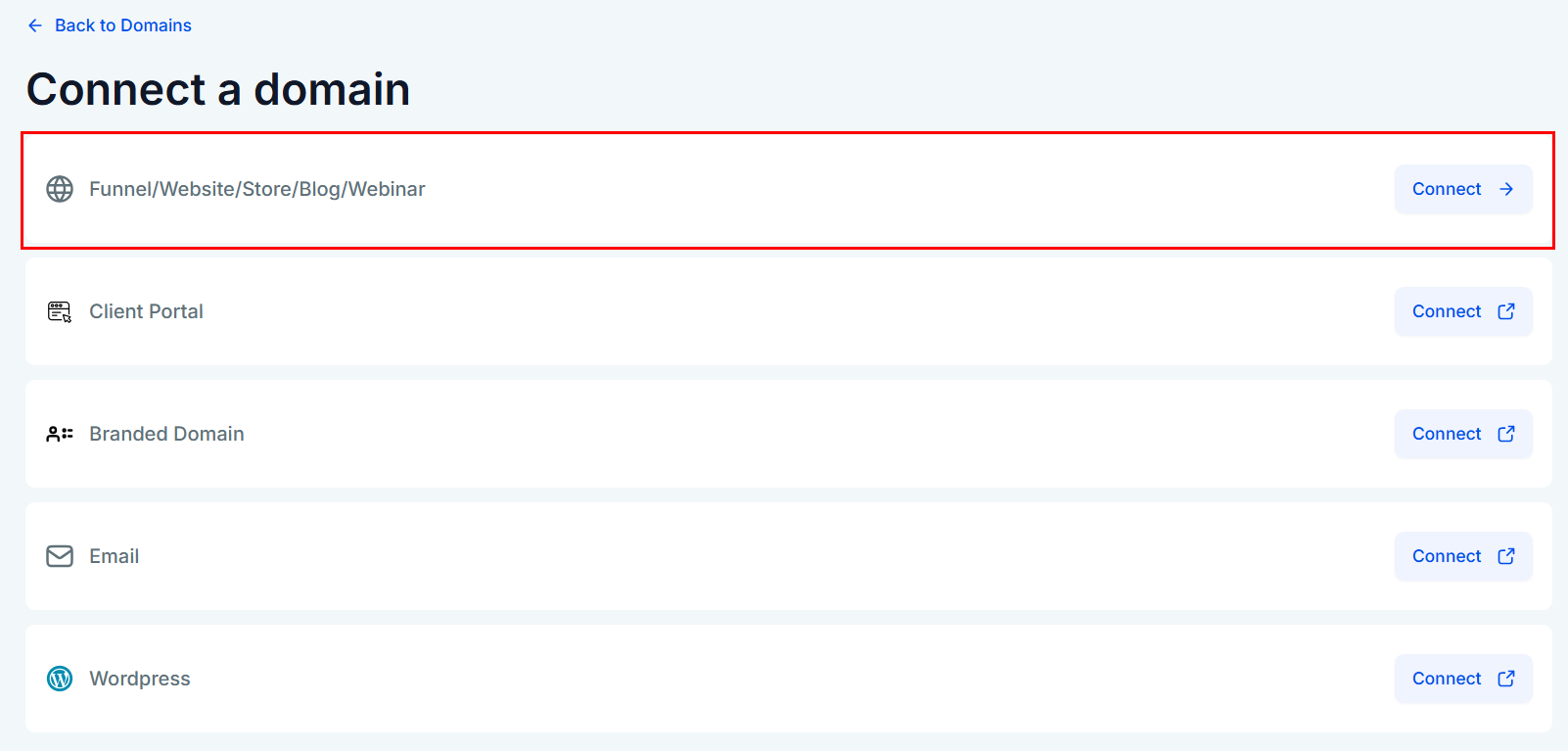Click the Email envelope icon
This screenshot has height=751, width=1568.
[60, 556]
